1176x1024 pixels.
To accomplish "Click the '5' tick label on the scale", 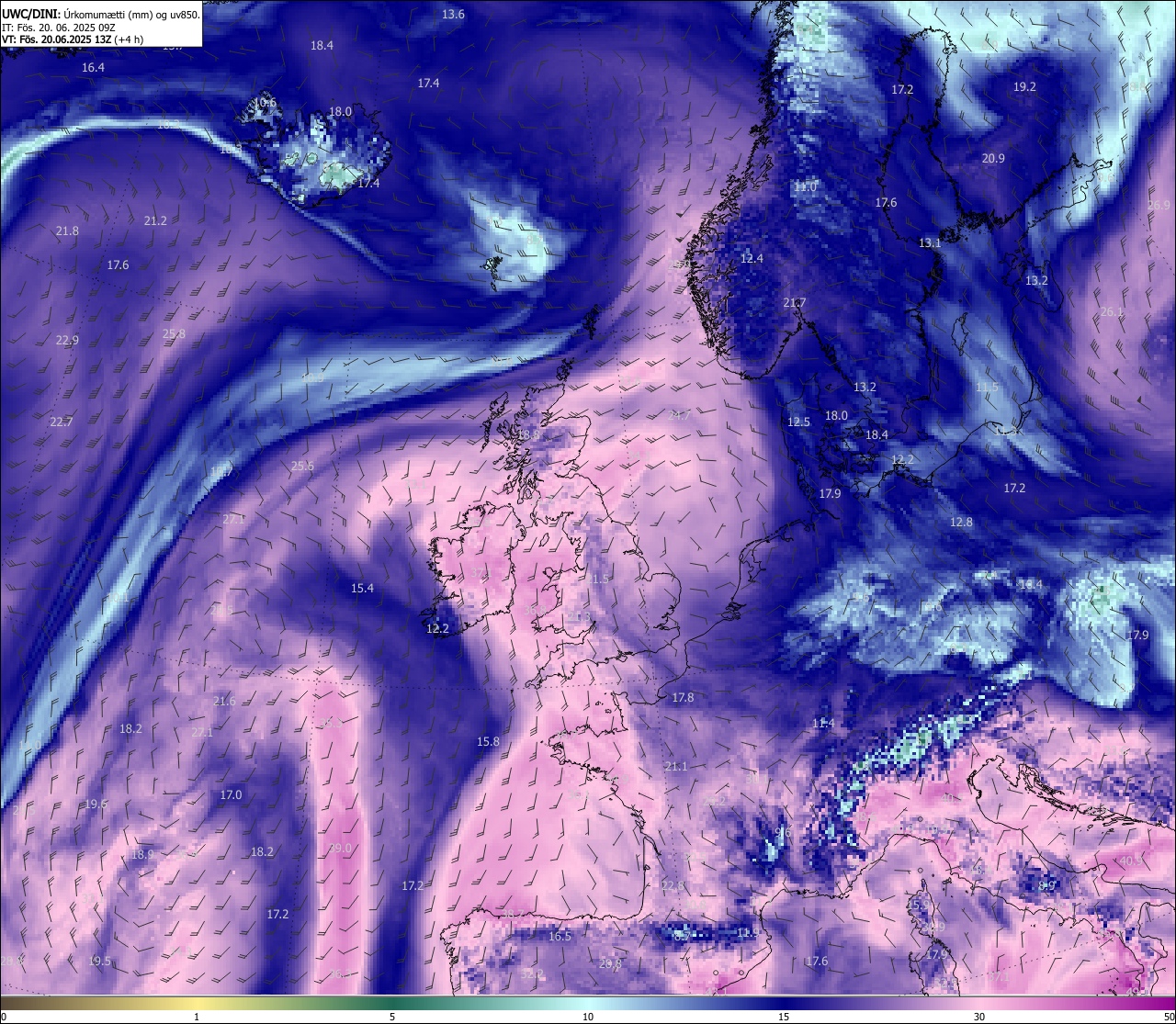I will click(x=392, y=1017).
